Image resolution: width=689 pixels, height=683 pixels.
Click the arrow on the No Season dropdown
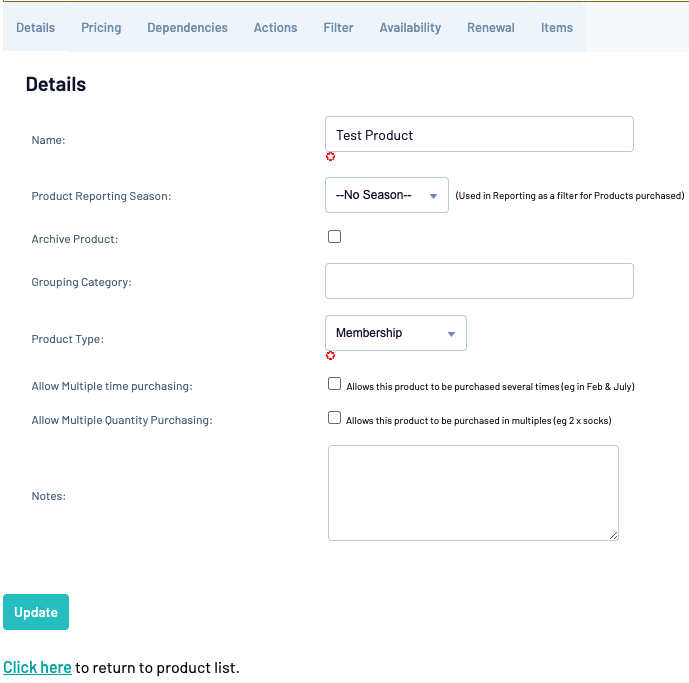(433, 196)
